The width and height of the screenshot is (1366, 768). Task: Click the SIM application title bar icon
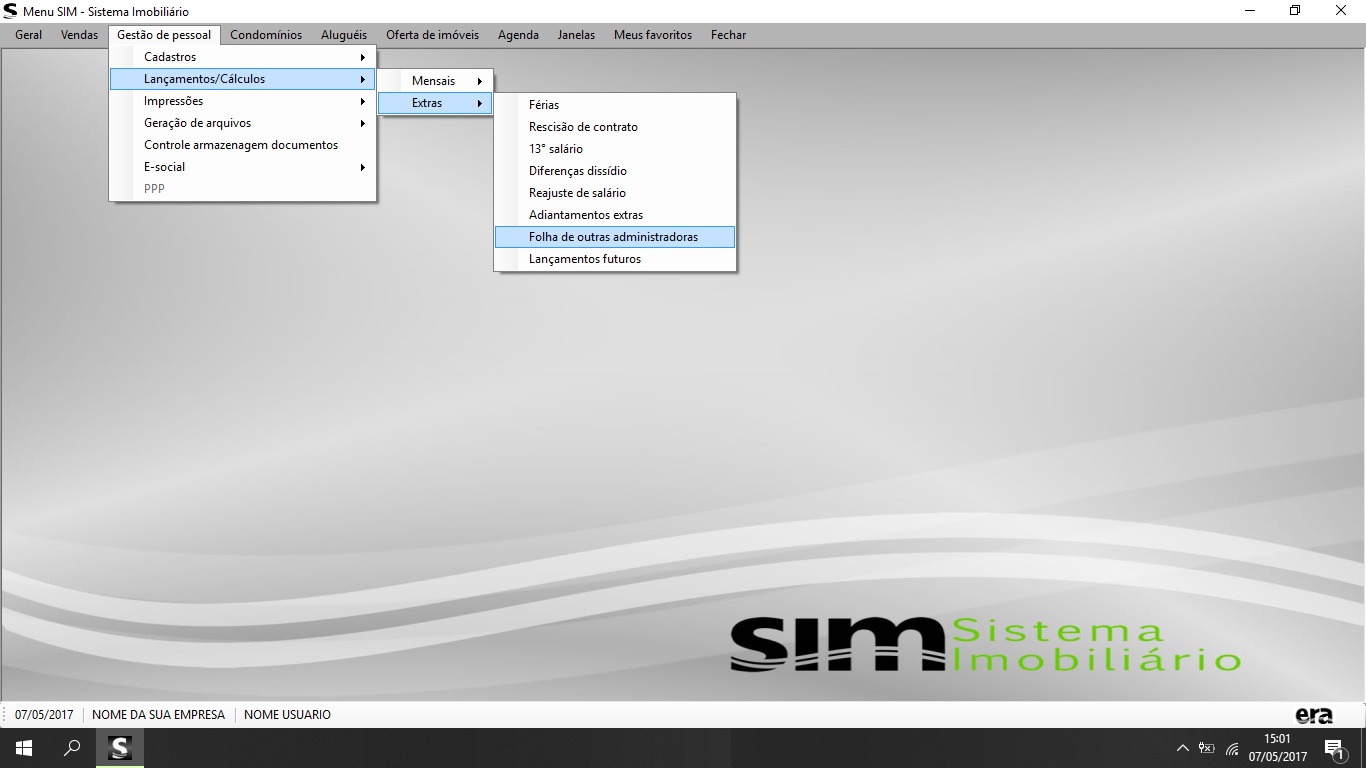[x=11, y=11]
